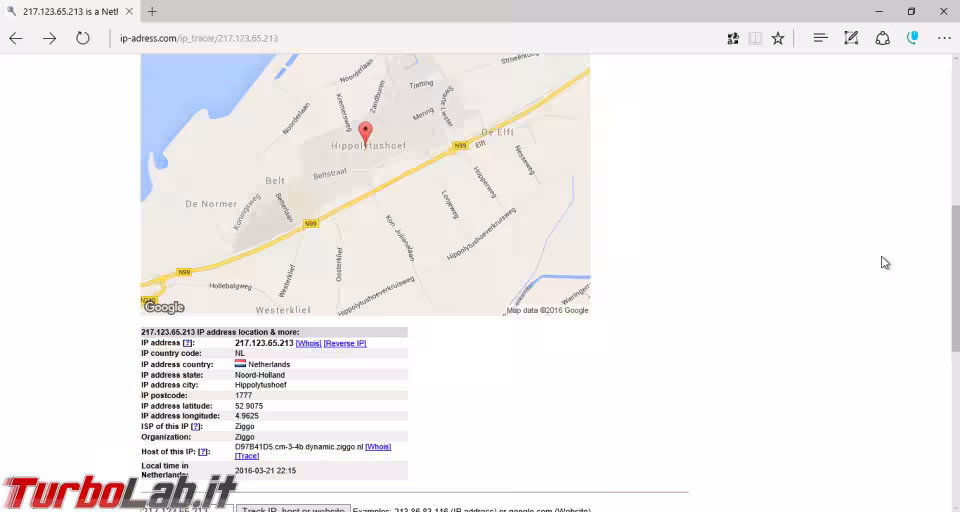
Task: Open the More (three dots) menu
Action: 944,38
